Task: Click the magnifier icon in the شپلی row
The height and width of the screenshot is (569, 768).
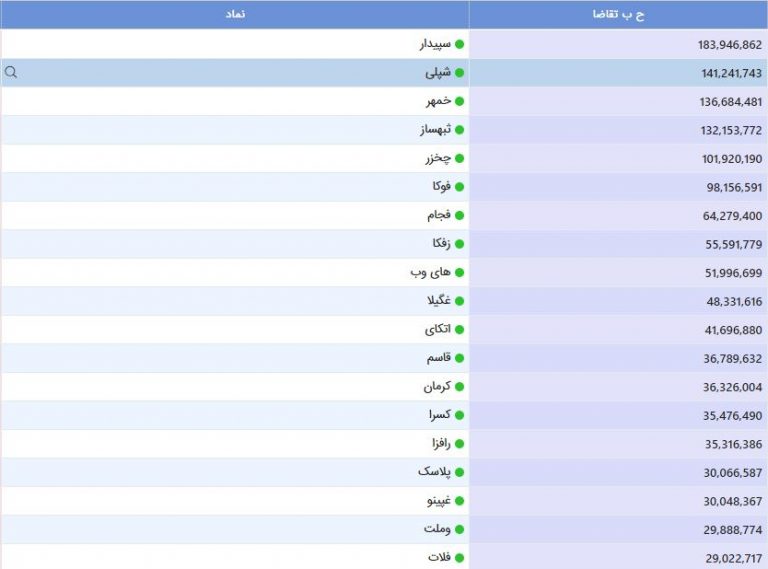Action: 11,72
